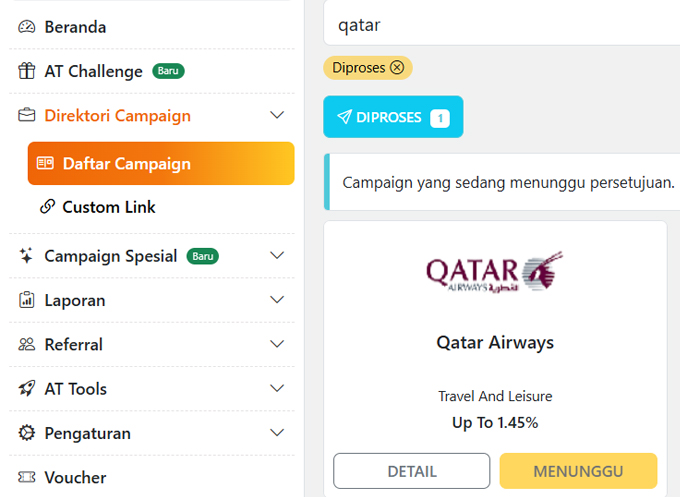Click the Pengaturan gear icon
680x497 pixels.
tap(27, 433)
